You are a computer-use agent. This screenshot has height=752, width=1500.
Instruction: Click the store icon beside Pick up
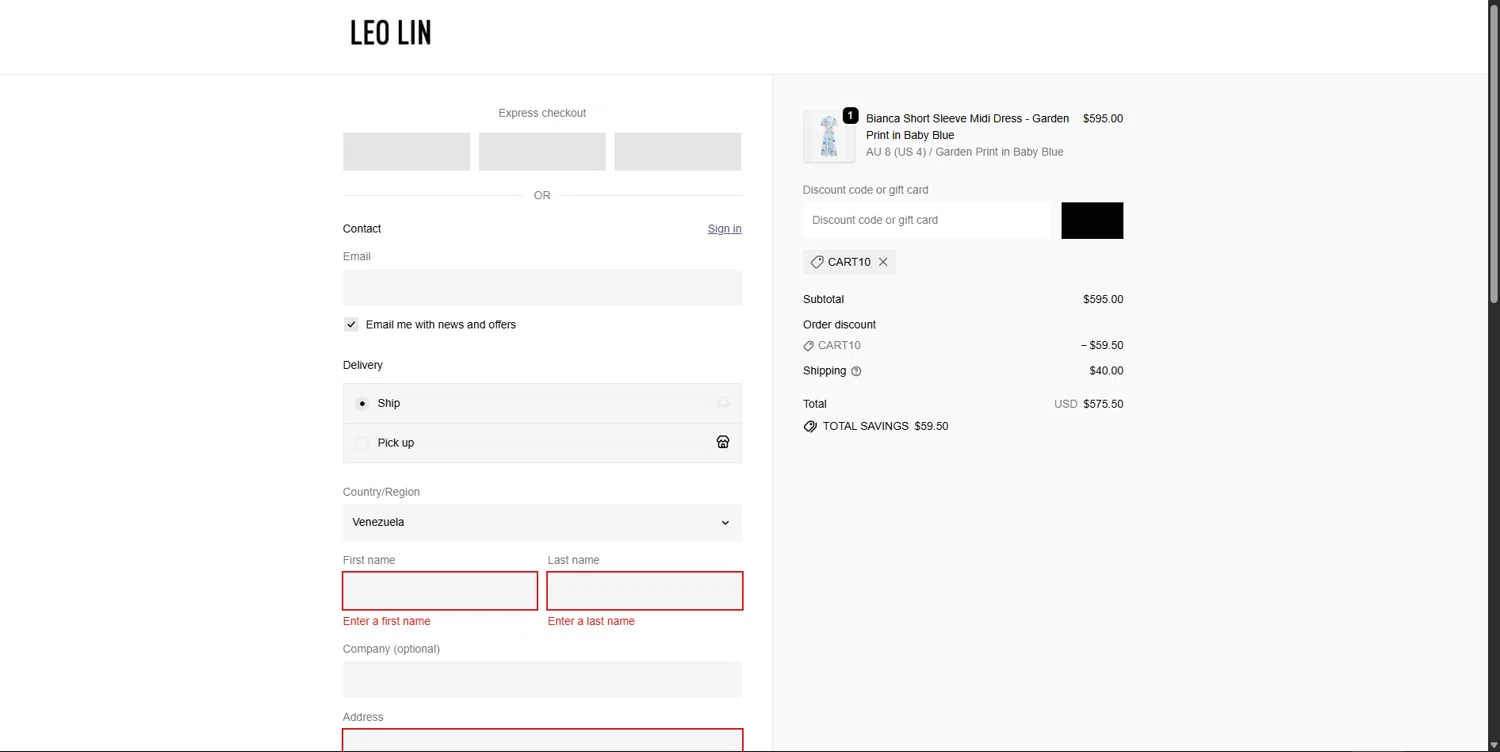coord(723,442)
